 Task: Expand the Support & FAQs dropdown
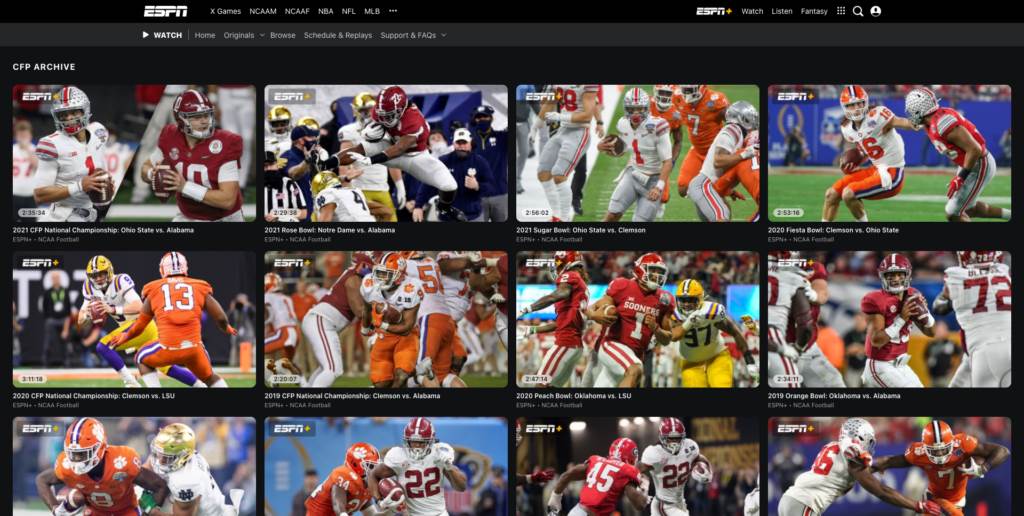coord(443,35)
